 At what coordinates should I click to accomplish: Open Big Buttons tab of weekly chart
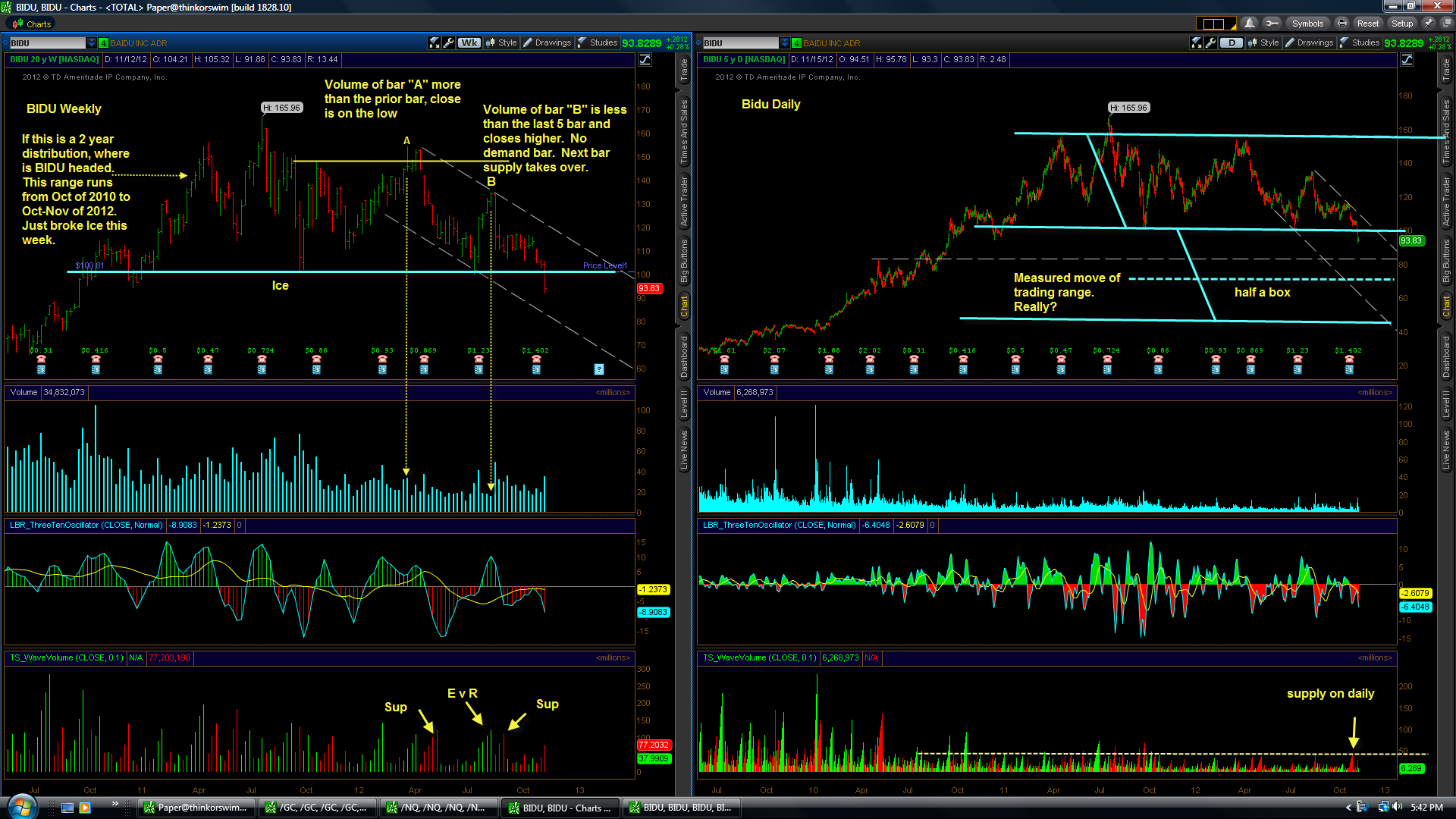684,261
